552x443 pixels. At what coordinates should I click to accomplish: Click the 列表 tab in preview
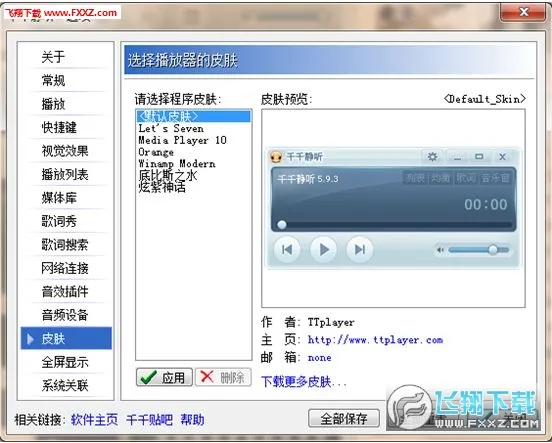pyautogui.click(x=415, y=178)
